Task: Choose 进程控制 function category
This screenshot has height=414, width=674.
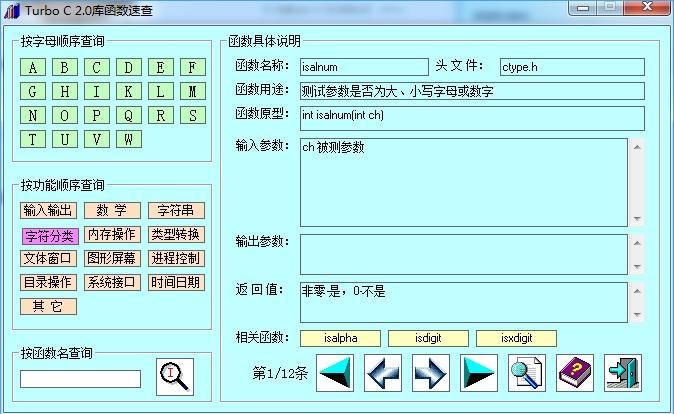Action: pos(176,258)
